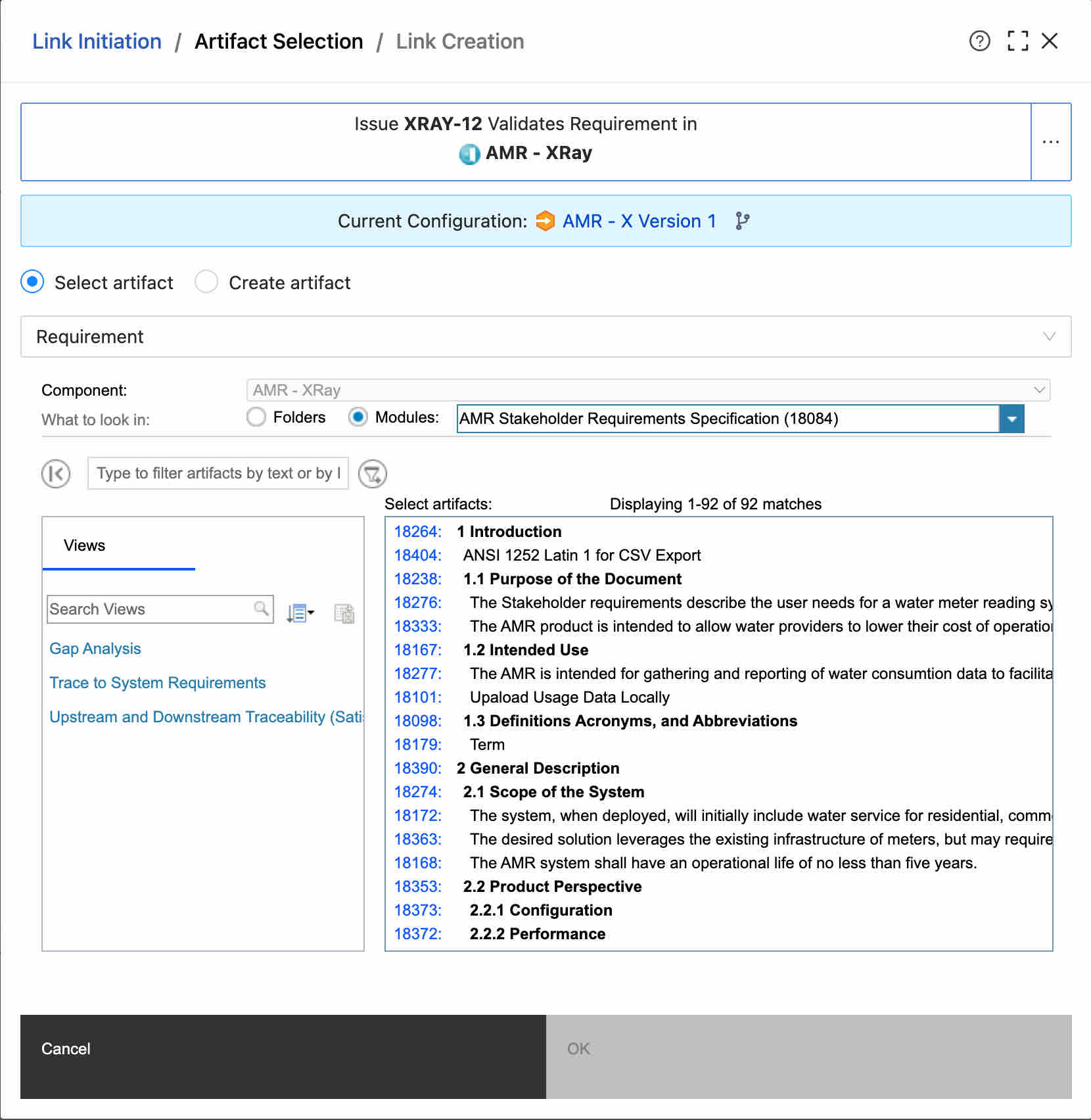Collapse the views sidebar panel arrow
This screenshot has width=1091, height=1120.
coord(56,473)
